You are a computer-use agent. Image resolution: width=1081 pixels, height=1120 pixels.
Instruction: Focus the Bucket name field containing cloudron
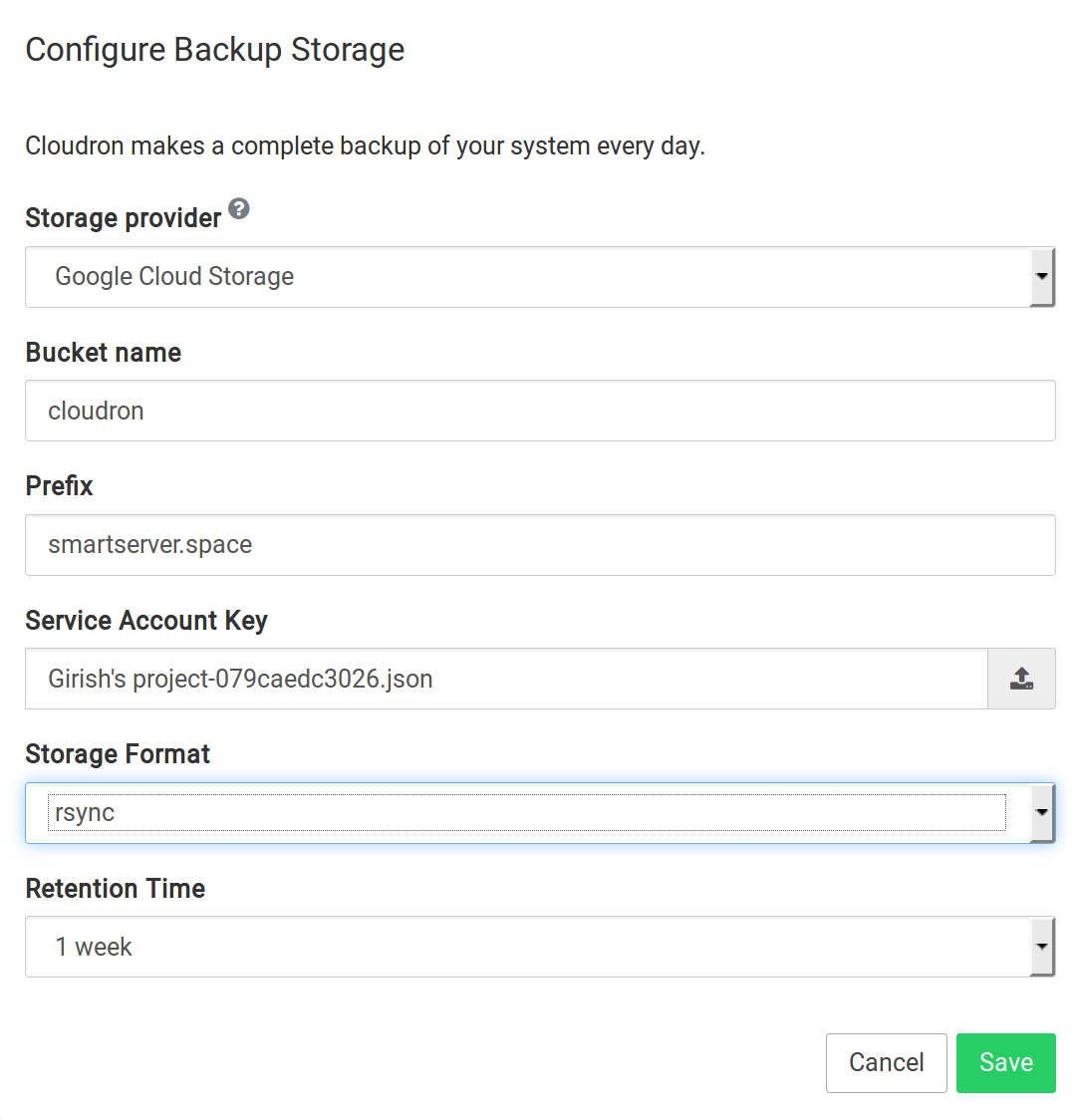click(539, 411)
